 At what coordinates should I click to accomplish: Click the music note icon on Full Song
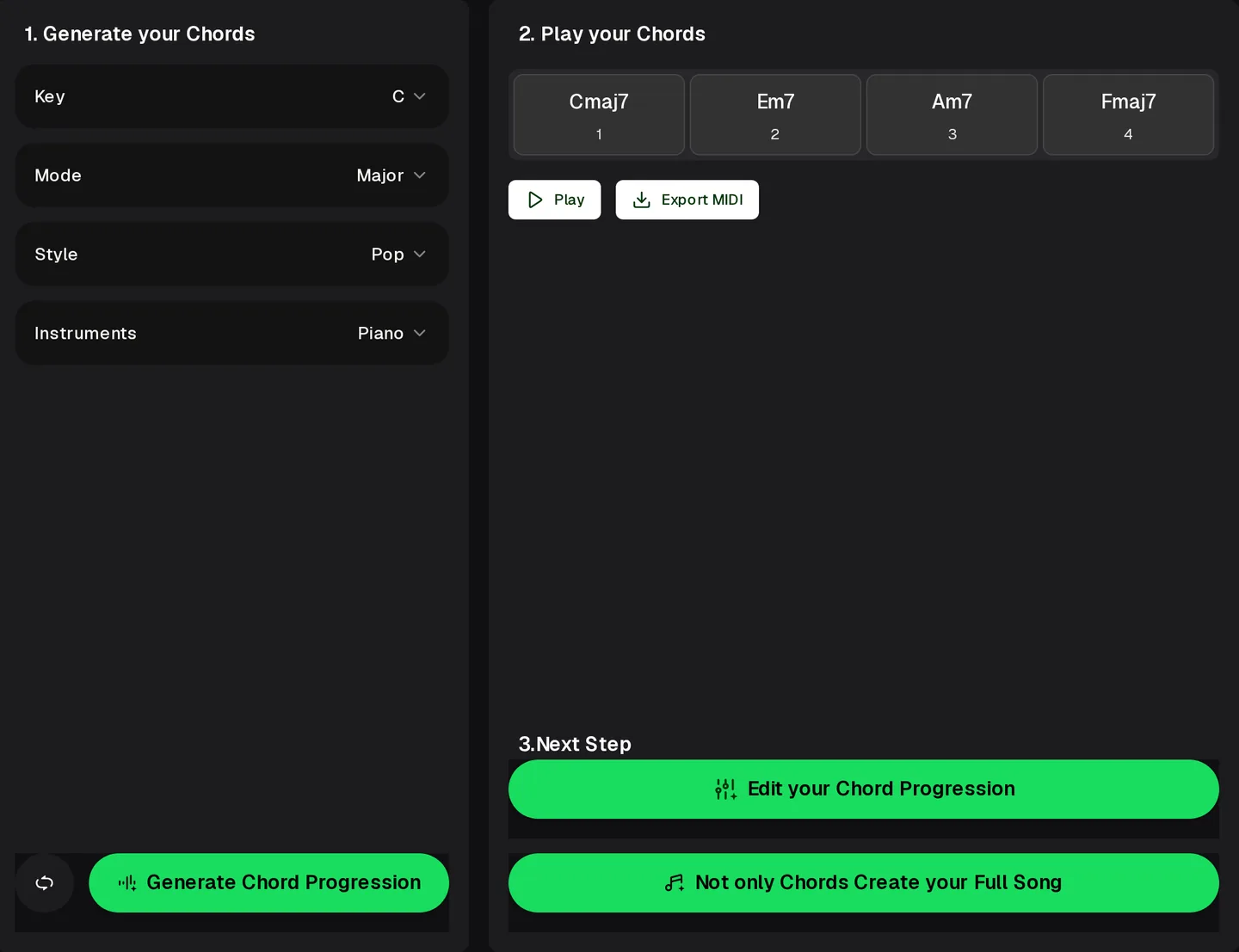pyautogui.click(x=675, y=882)
